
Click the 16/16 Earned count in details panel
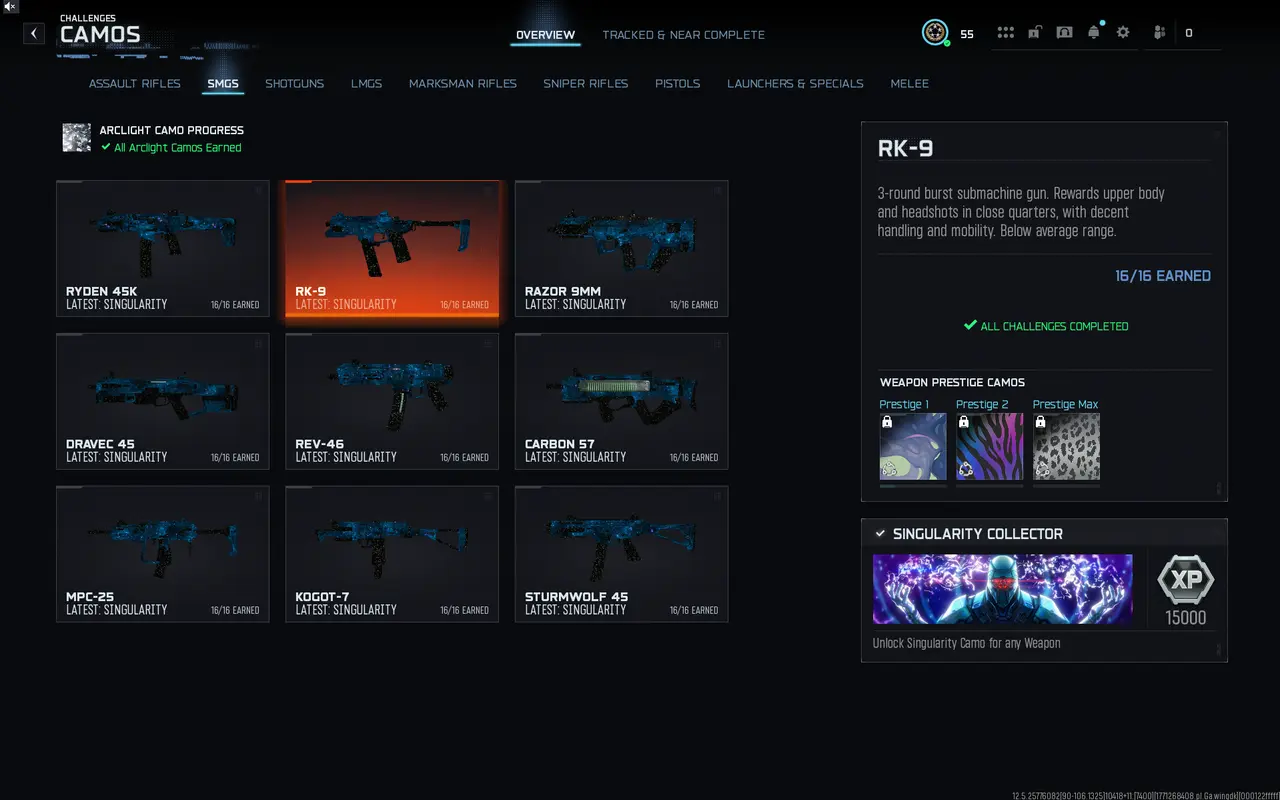[x=1163, y=276]
